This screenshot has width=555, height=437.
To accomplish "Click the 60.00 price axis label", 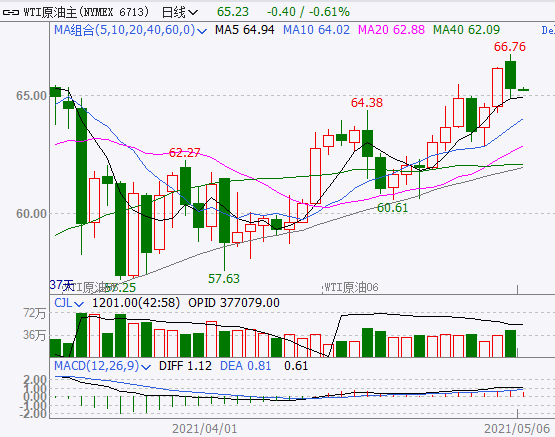I will (32, 214).
